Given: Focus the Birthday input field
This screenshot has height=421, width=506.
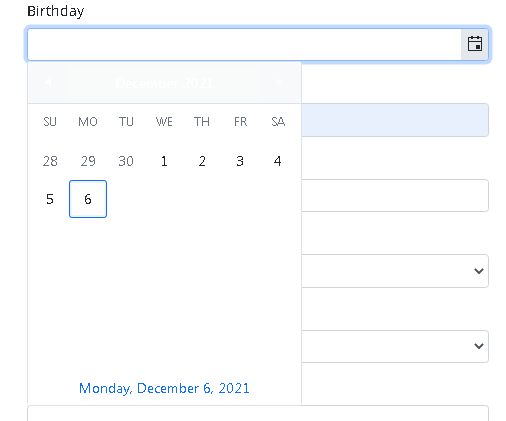Looking at the screenshot, I should pyautogui.click(x=244, y=44).
